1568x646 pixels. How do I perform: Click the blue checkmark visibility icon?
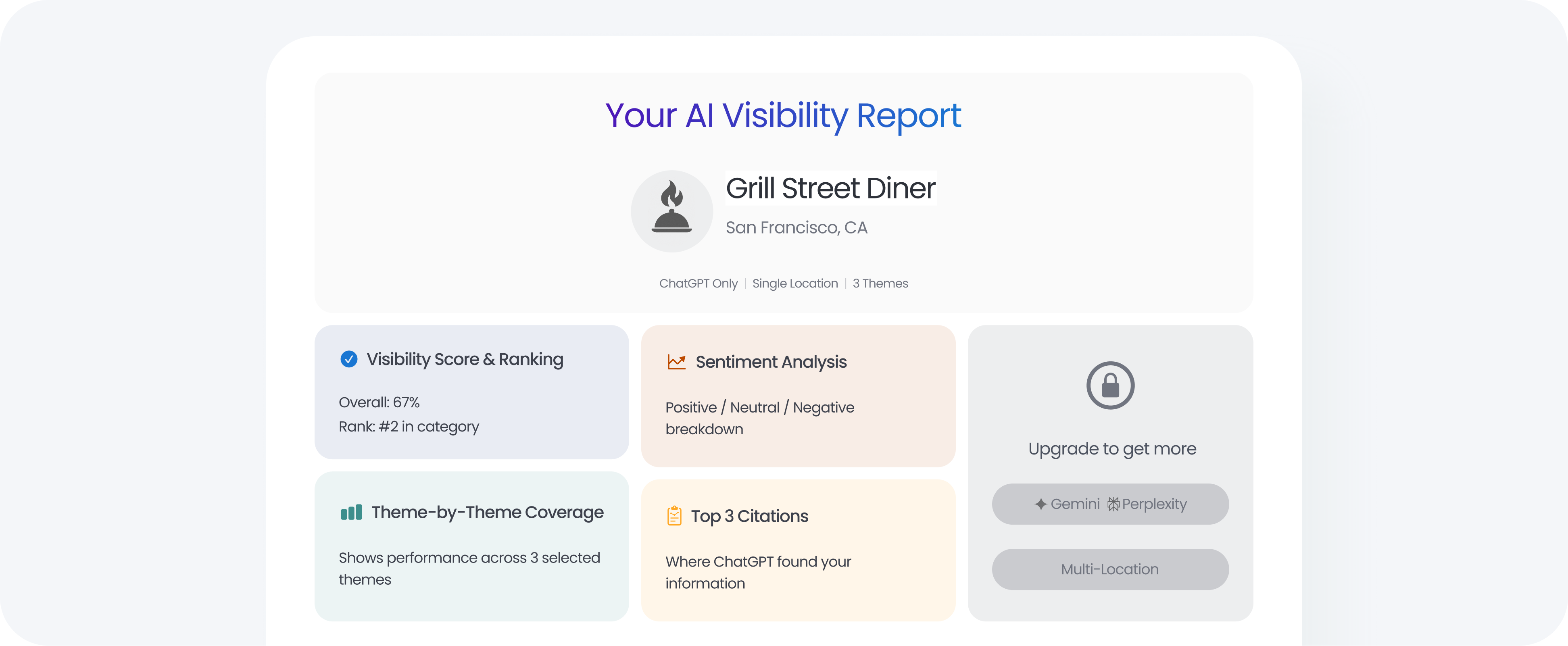[349, 359]
